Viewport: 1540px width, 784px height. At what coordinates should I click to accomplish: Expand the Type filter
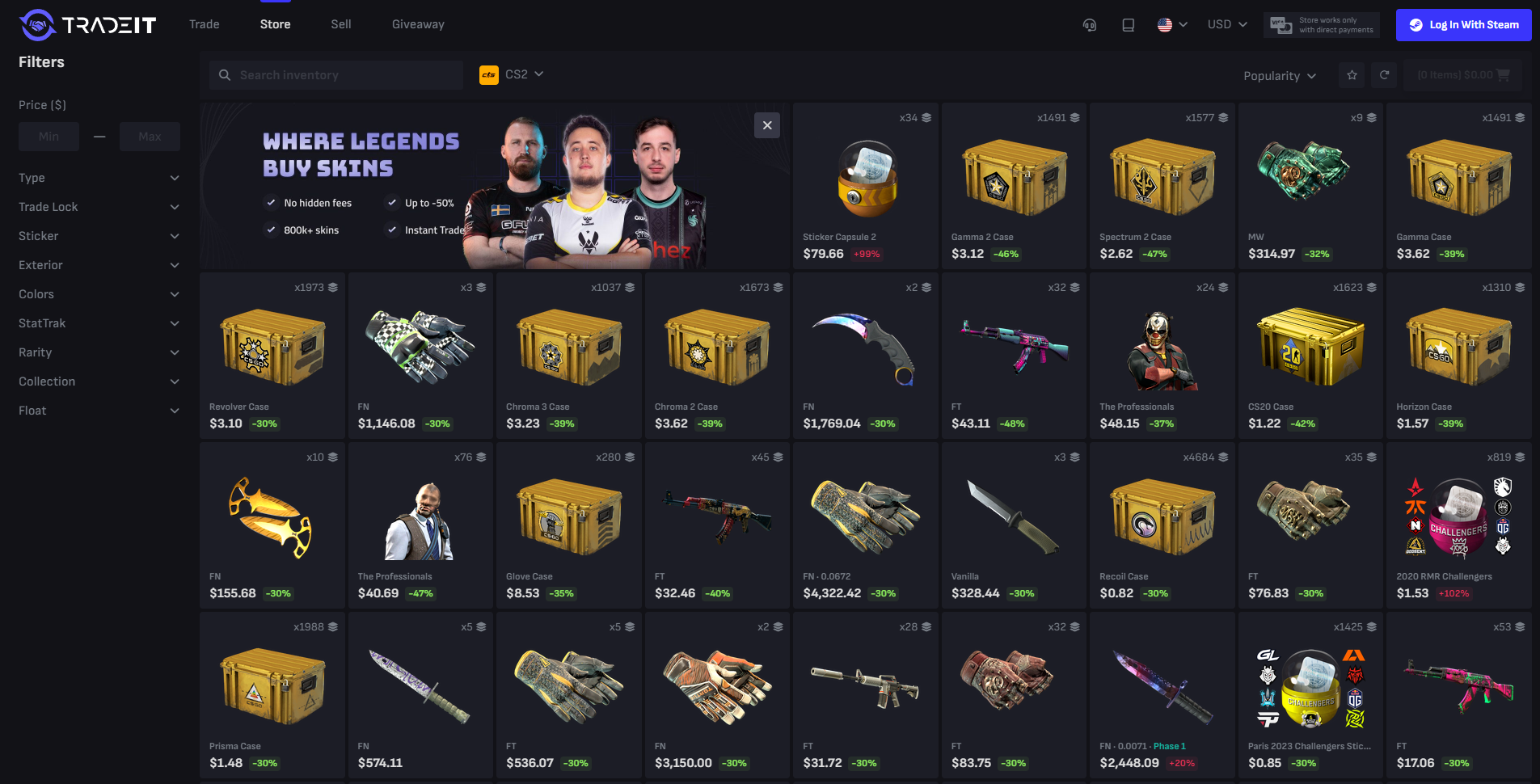pyautogui.click(x=99, y=178)
